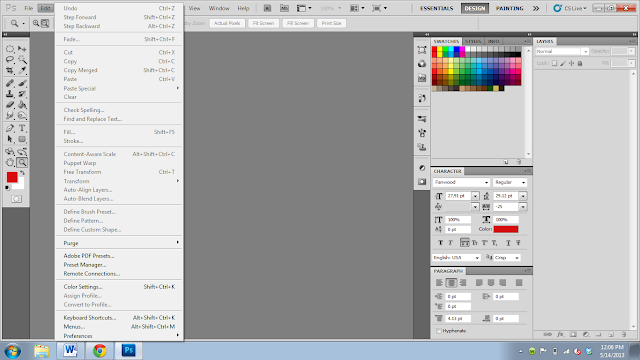This screenshot has width=640, height=360.
Task: Launch Mini Bridge from the top bar
Action: [x=284, y=8]
